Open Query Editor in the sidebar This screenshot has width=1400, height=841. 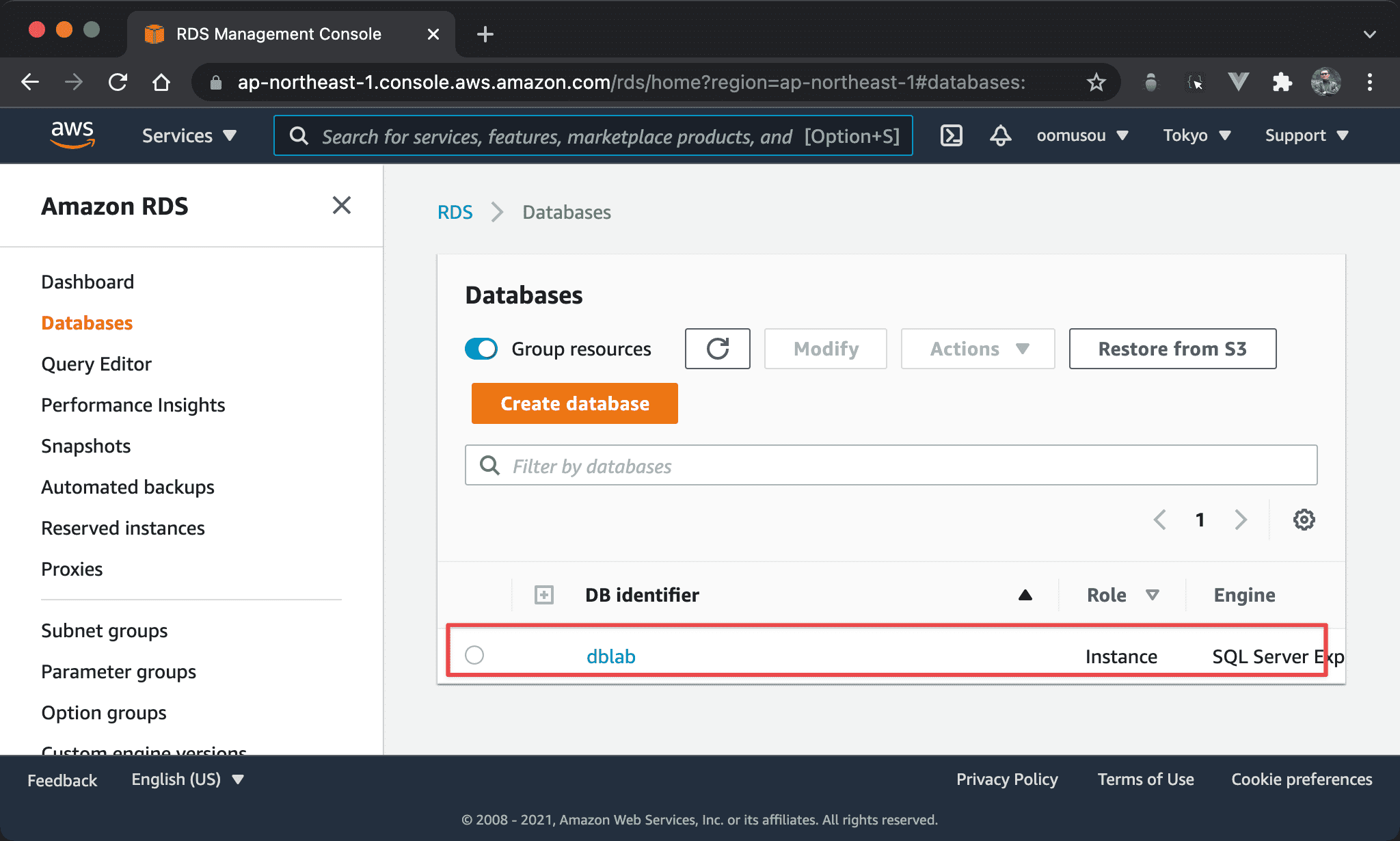(x=96, y=364)
